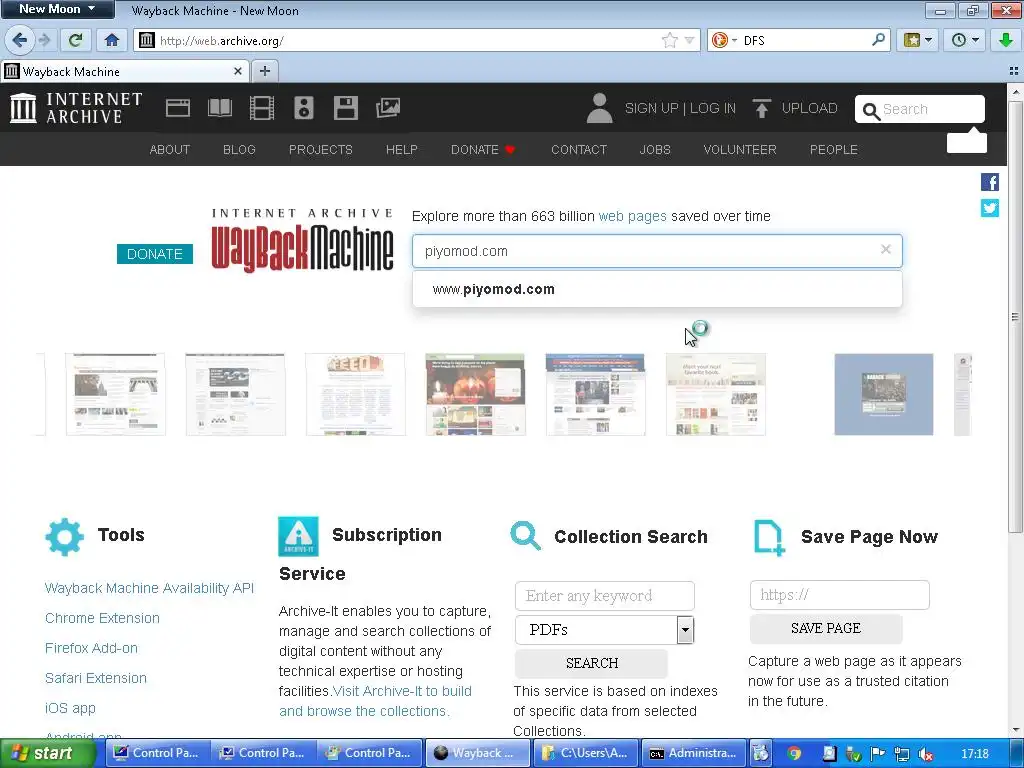Switch to C:\Users\A... taskbar window
The height and width of the screenshot is (768, 1024).
pos(586,753)
